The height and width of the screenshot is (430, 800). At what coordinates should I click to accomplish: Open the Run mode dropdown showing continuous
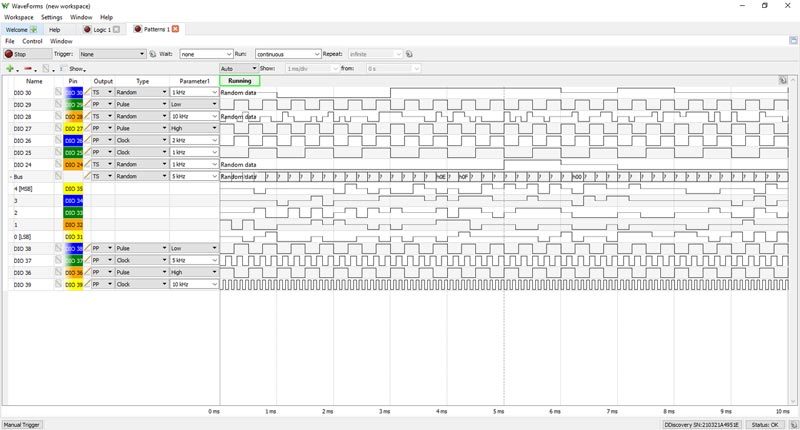[285, 54]
